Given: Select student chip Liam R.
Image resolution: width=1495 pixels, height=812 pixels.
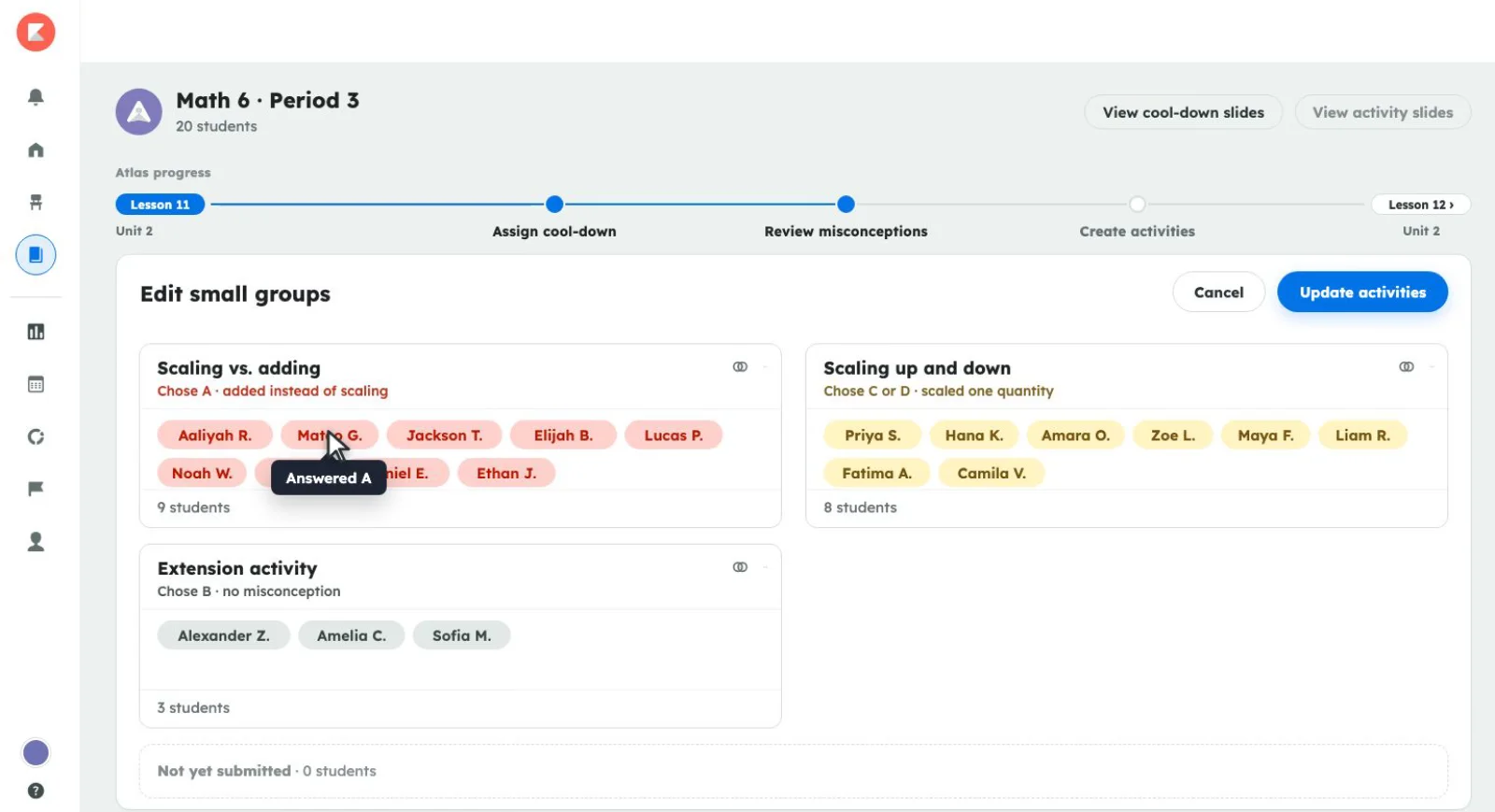Looking at the screenshot, I should [1362, 435].
